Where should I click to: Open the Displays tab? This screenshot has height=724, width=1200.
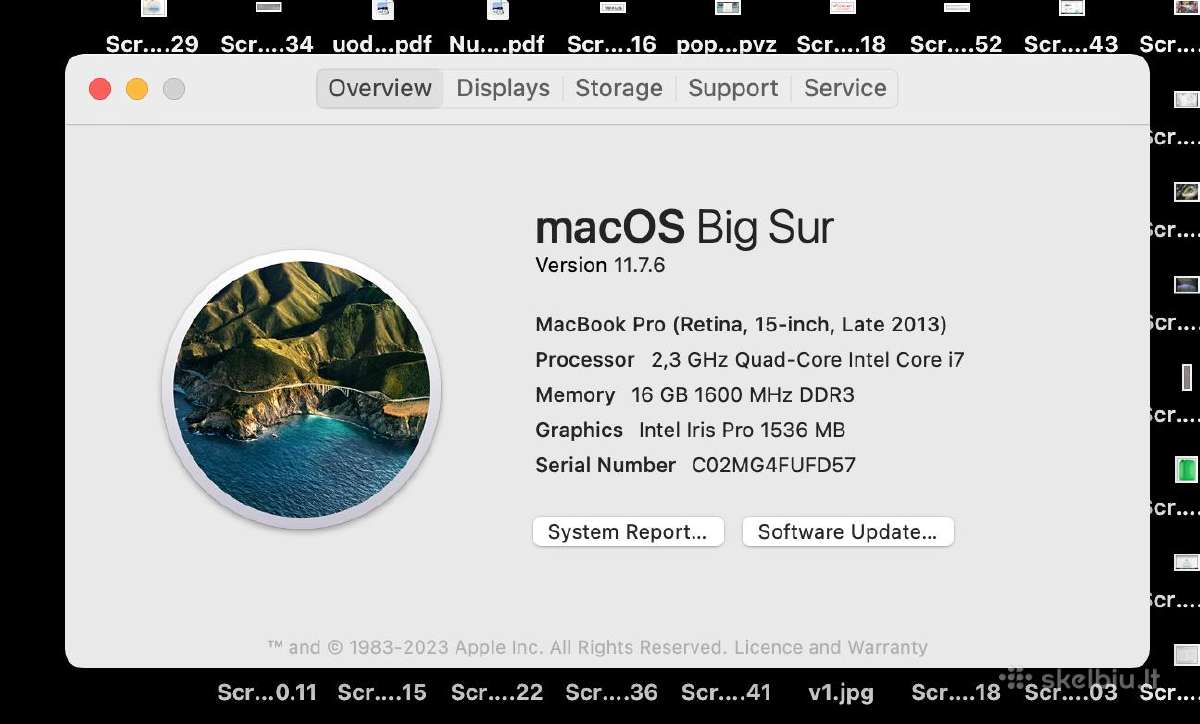tap(503, 88)
